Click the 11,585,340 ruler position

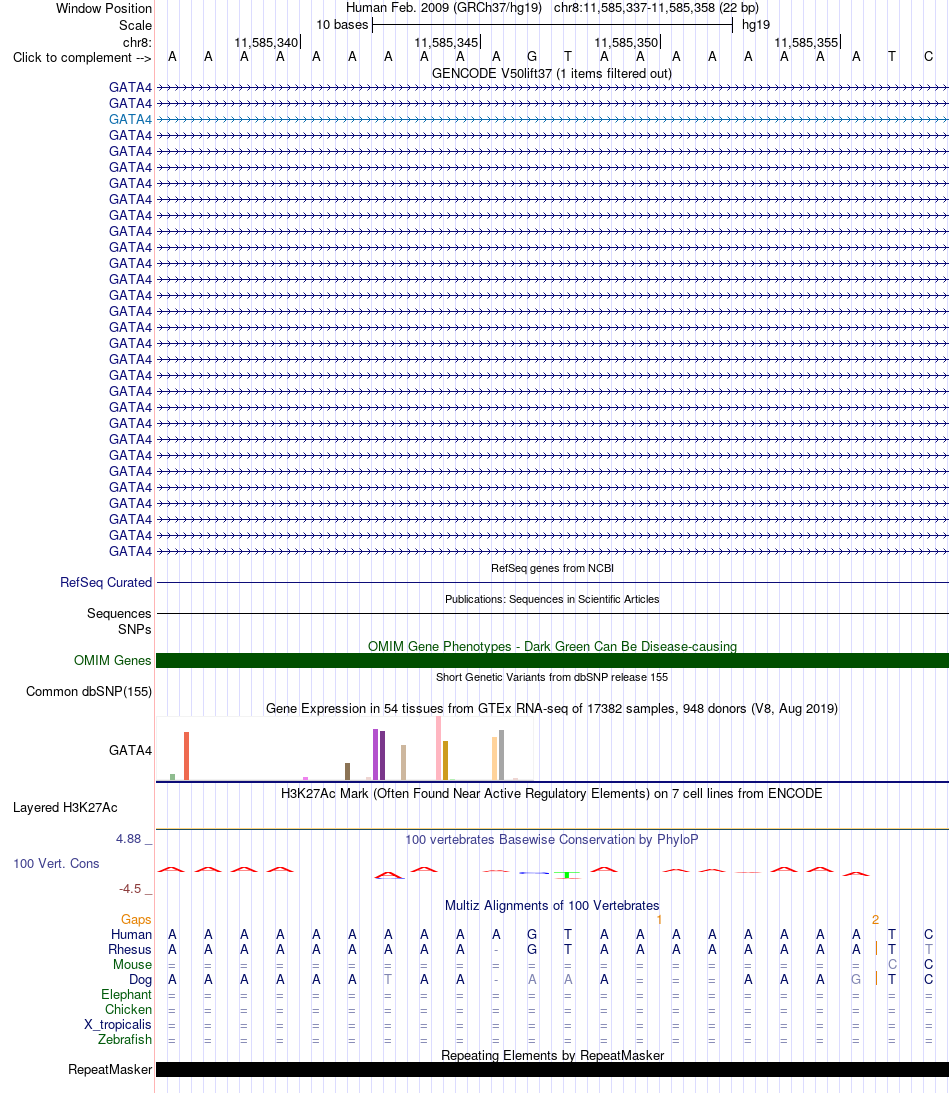coord(266,43)
